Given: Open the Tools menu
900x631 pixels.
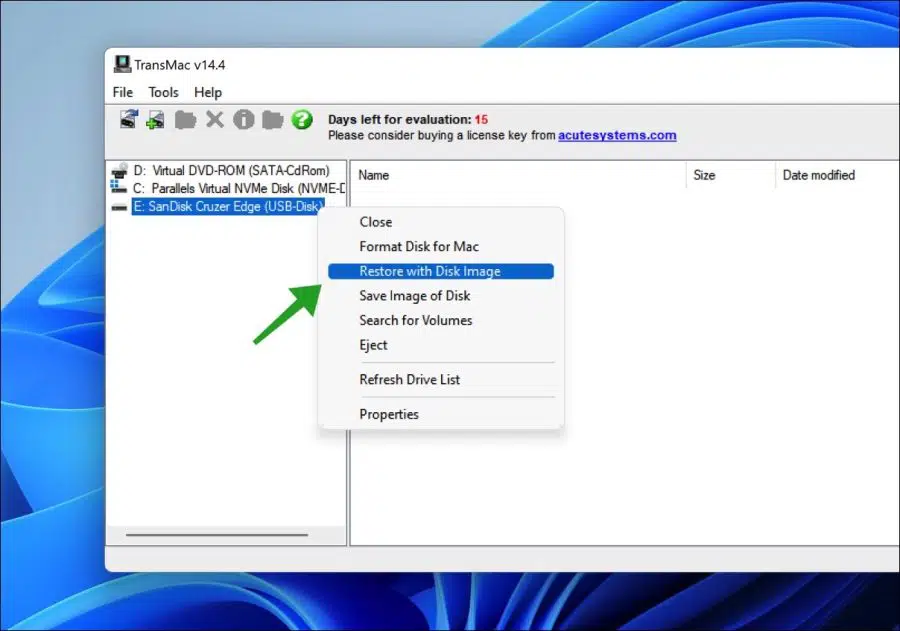Looking at the screenshot, I should click(164, 92).
